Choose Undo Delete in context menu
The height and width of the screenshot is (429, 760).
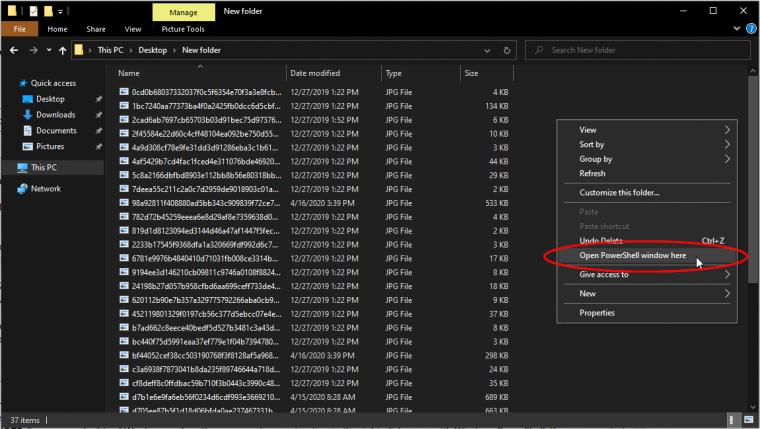pos(647,240)
